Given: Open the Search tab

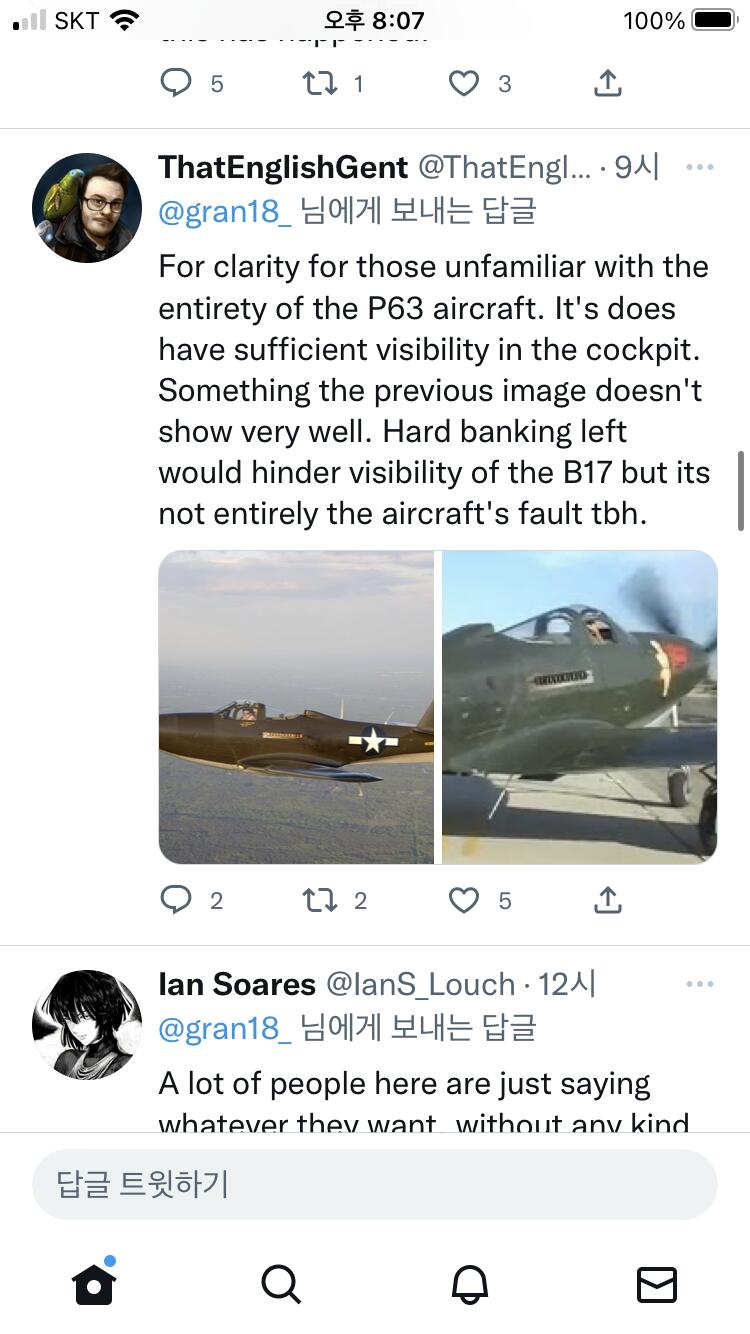Looking at the screenshot, I should [x=281, y=1283].
